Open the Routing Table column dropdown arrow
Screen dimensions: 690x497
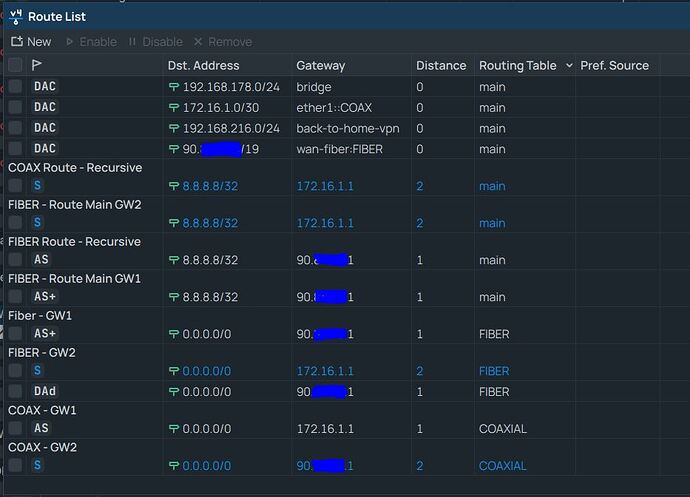pos(569,66)
